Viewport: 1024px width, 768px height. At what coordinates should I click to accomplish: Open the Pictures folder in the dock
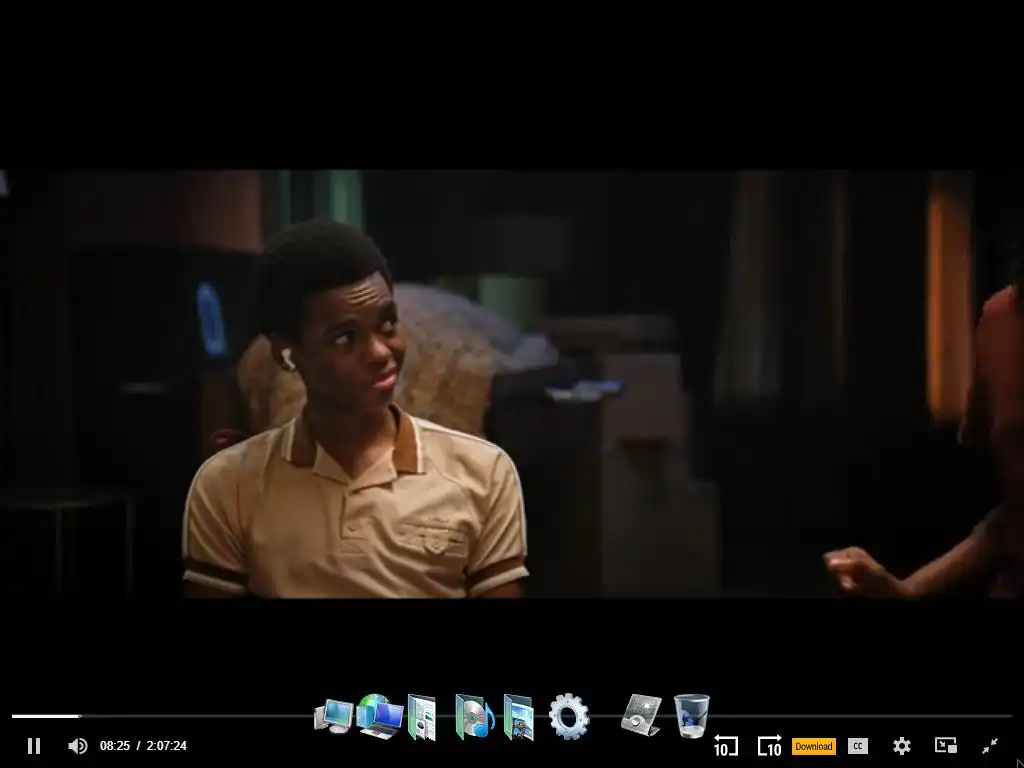click(519, 717)
